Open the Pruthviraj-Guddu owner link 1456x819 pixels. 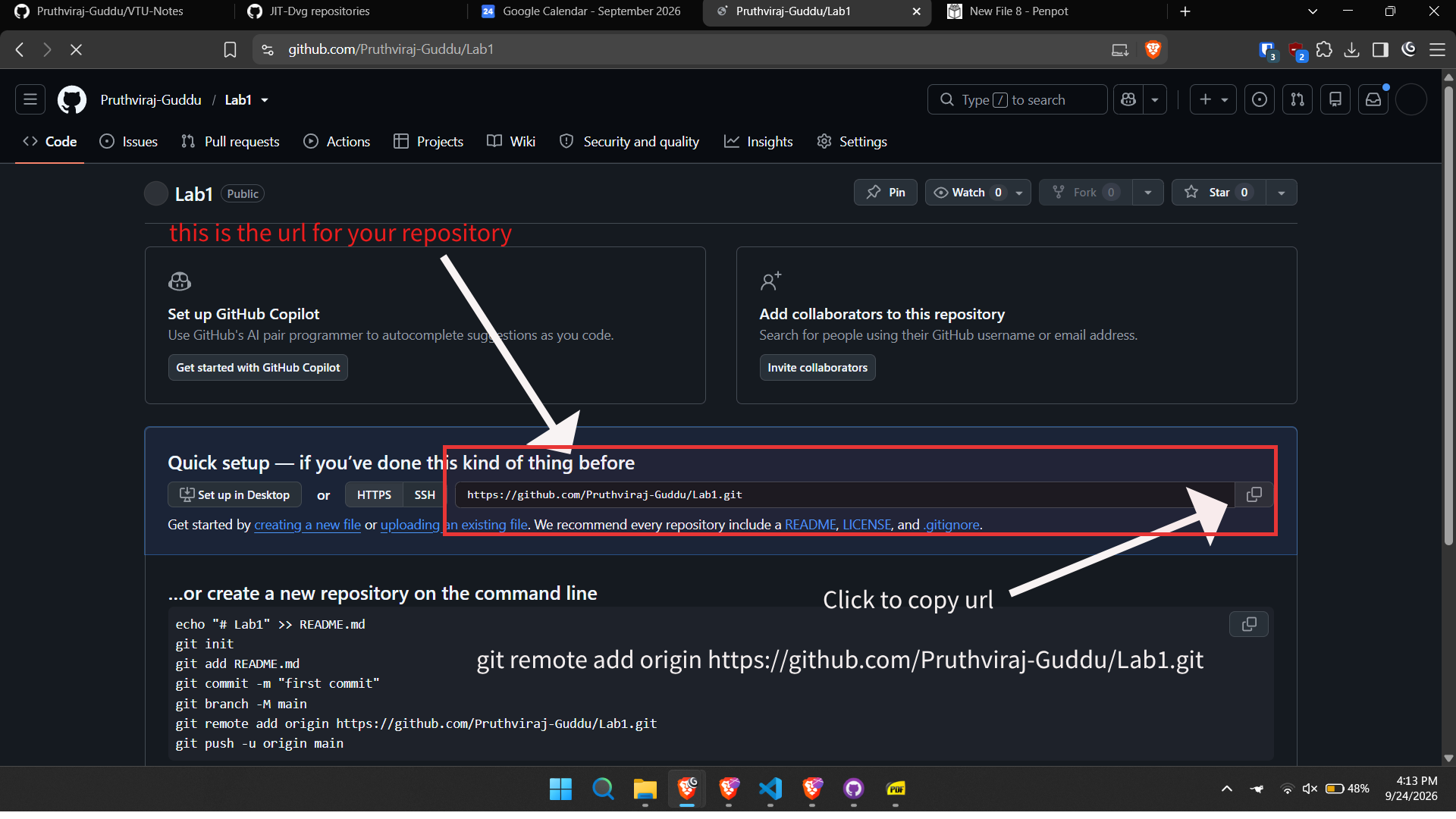coord(151,100)
